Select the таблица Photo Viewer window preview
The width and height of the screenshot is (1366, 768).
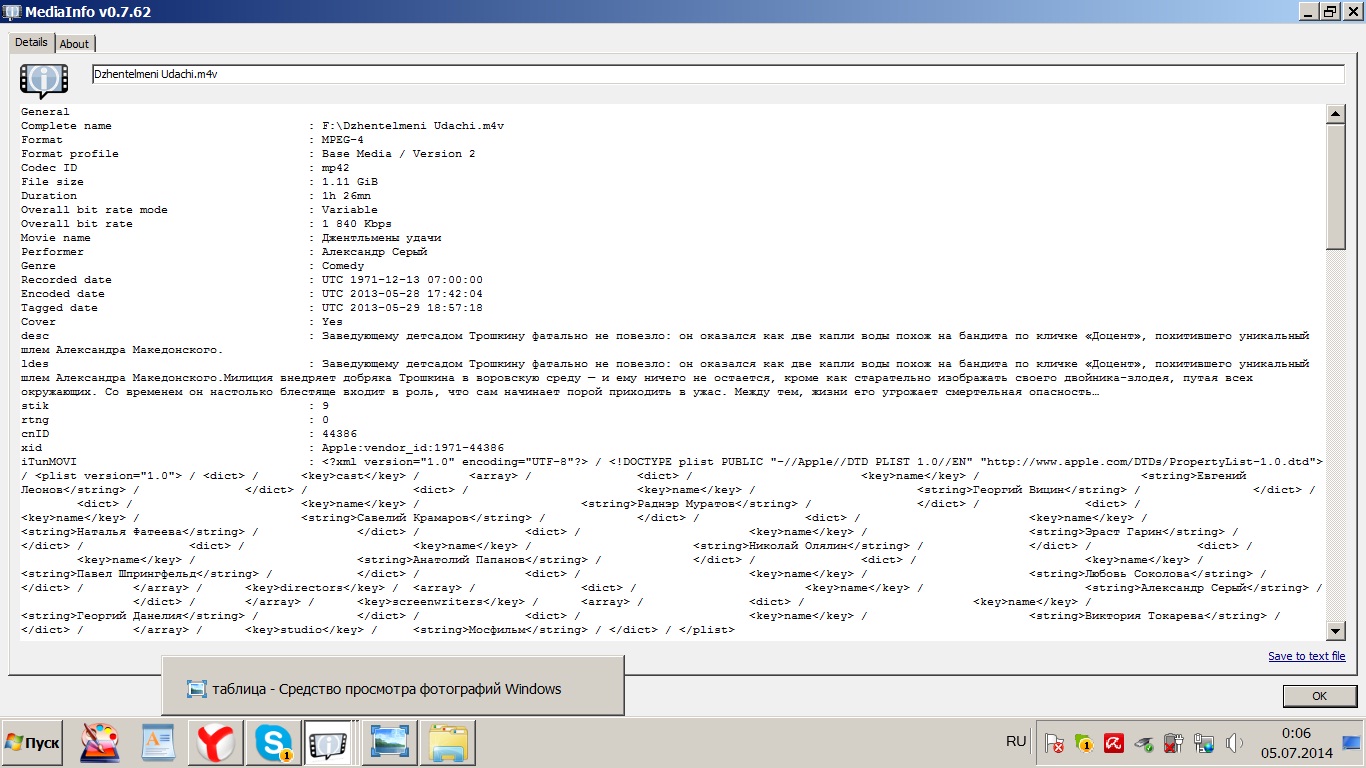[393, 686]
